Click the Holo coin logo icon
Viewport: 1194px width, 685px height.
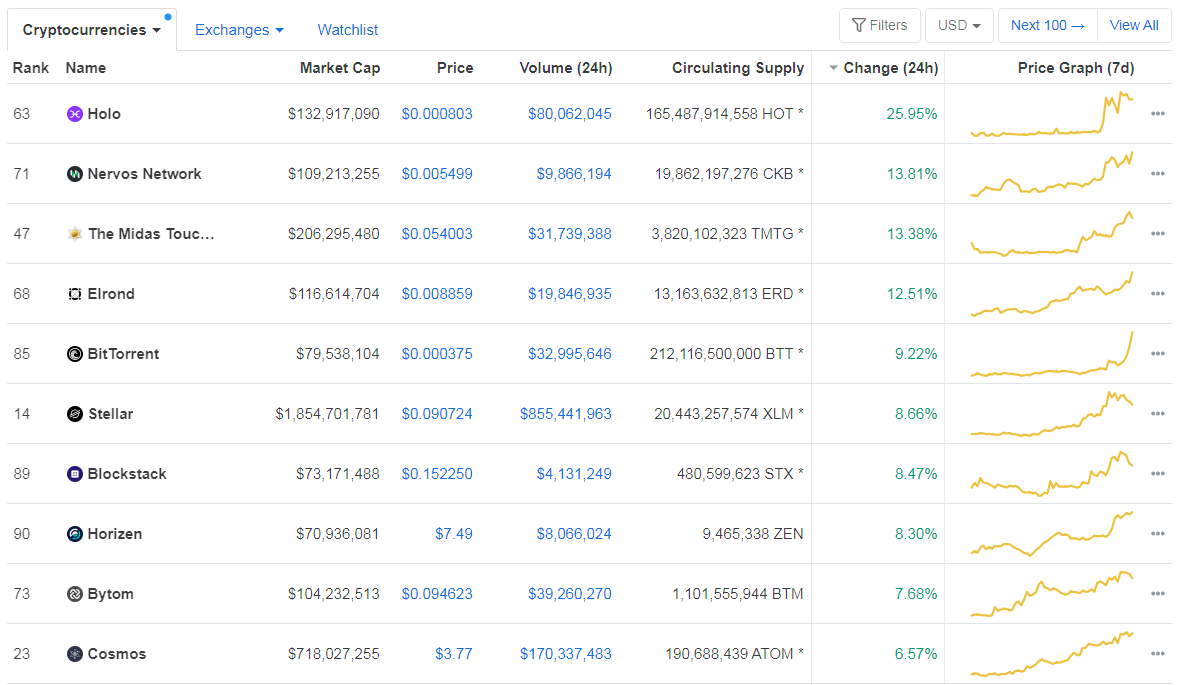coord(75,114)
